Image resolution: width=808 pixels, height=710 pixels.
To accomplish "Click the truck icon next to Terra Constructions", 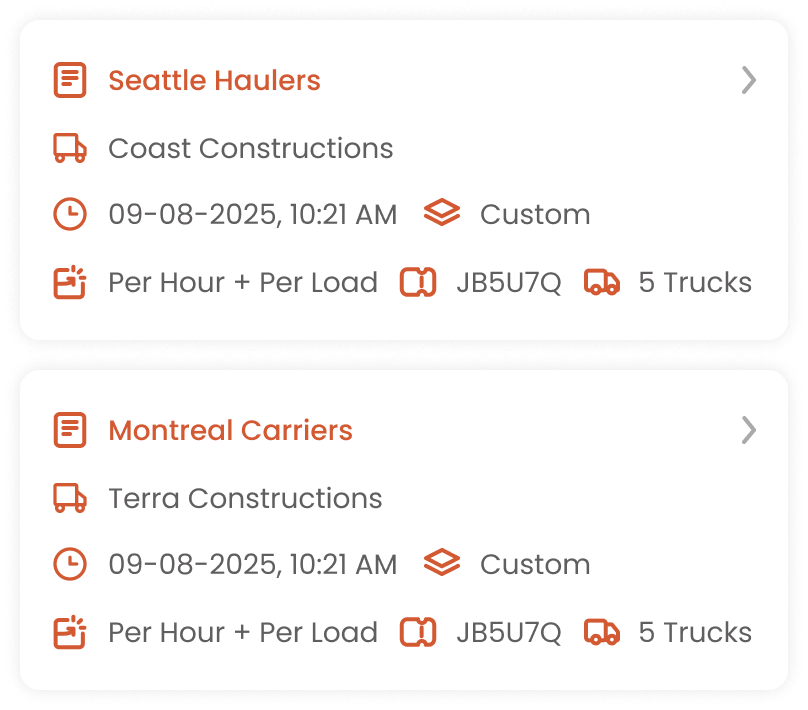I will pos(69,498).
